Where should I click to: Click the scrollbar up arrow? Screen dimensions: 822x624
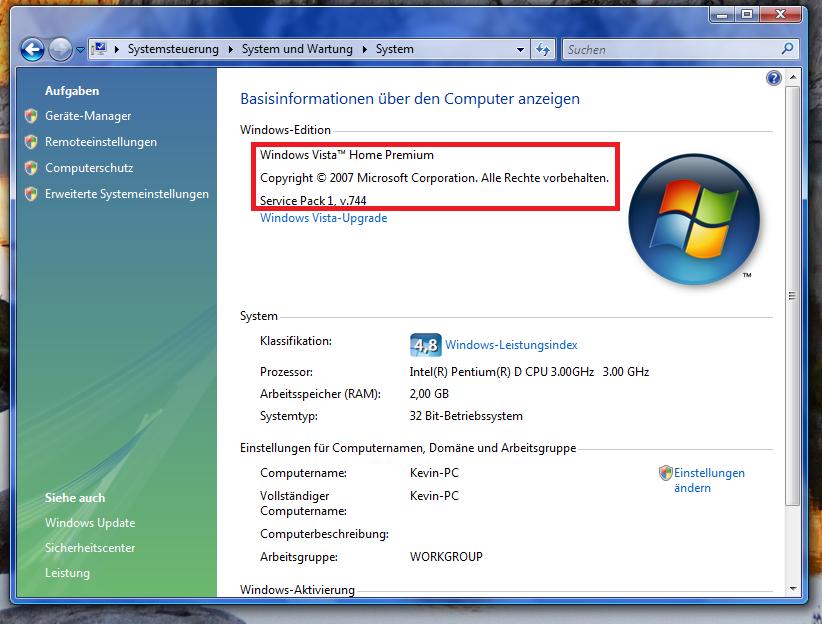coord(793,77)
